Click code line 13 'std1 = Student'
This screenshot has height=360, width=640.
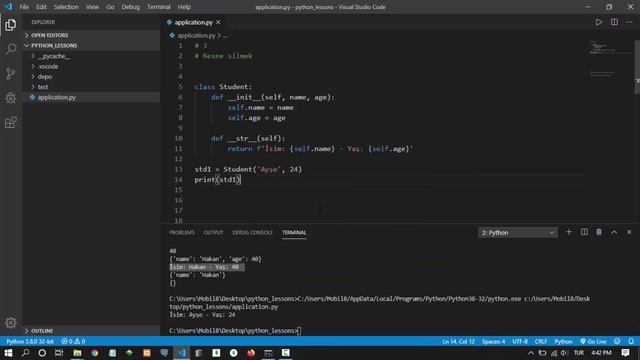tap(248, 169)
